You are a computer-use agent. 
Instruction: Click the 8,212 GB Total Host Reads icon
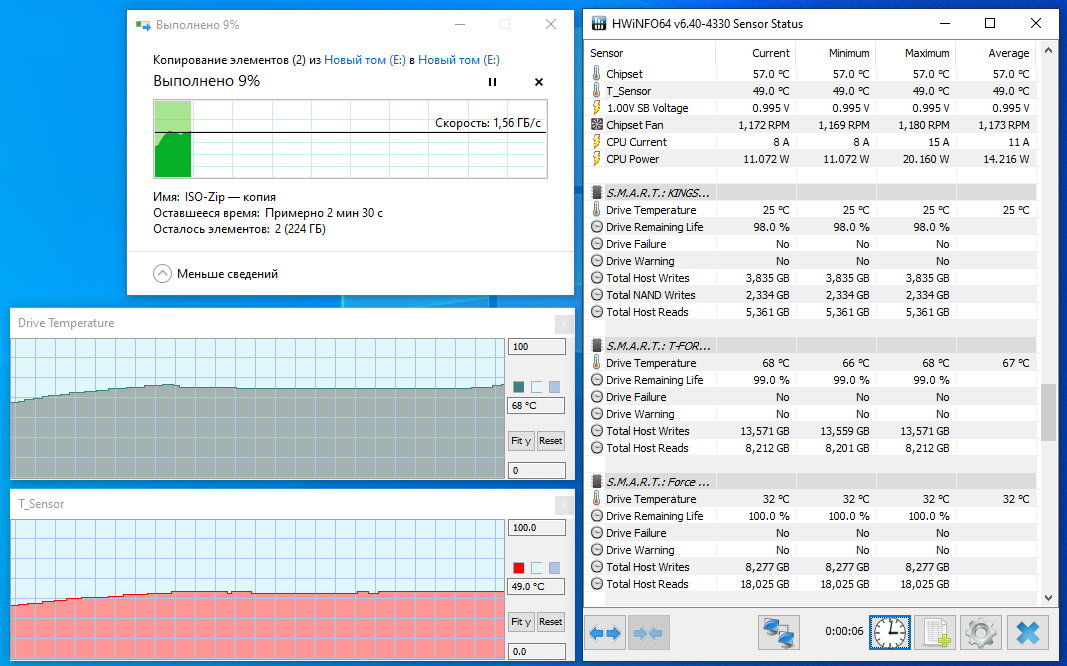(597, 448)
